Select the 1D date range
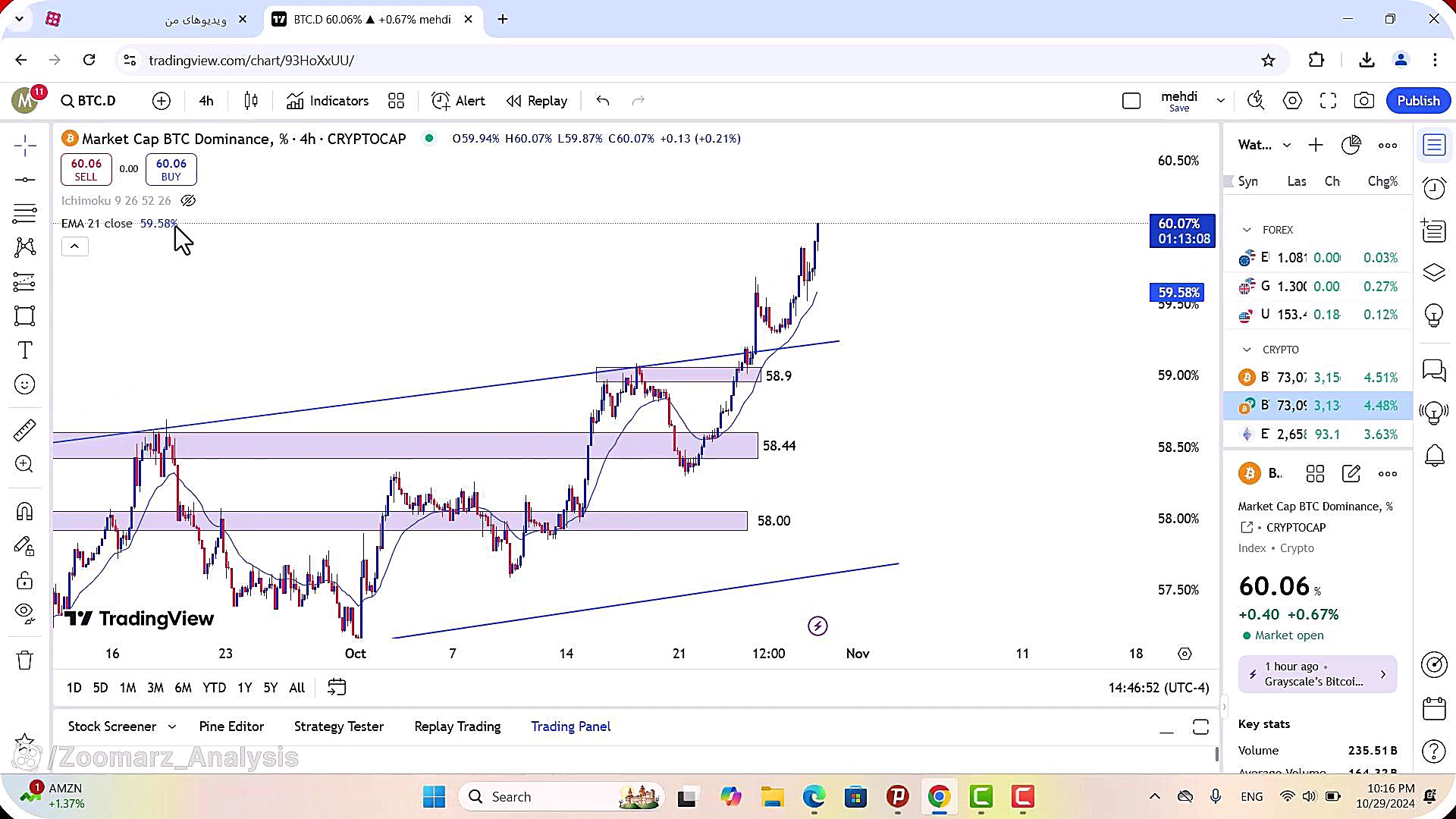 click(x=74, y=688)
